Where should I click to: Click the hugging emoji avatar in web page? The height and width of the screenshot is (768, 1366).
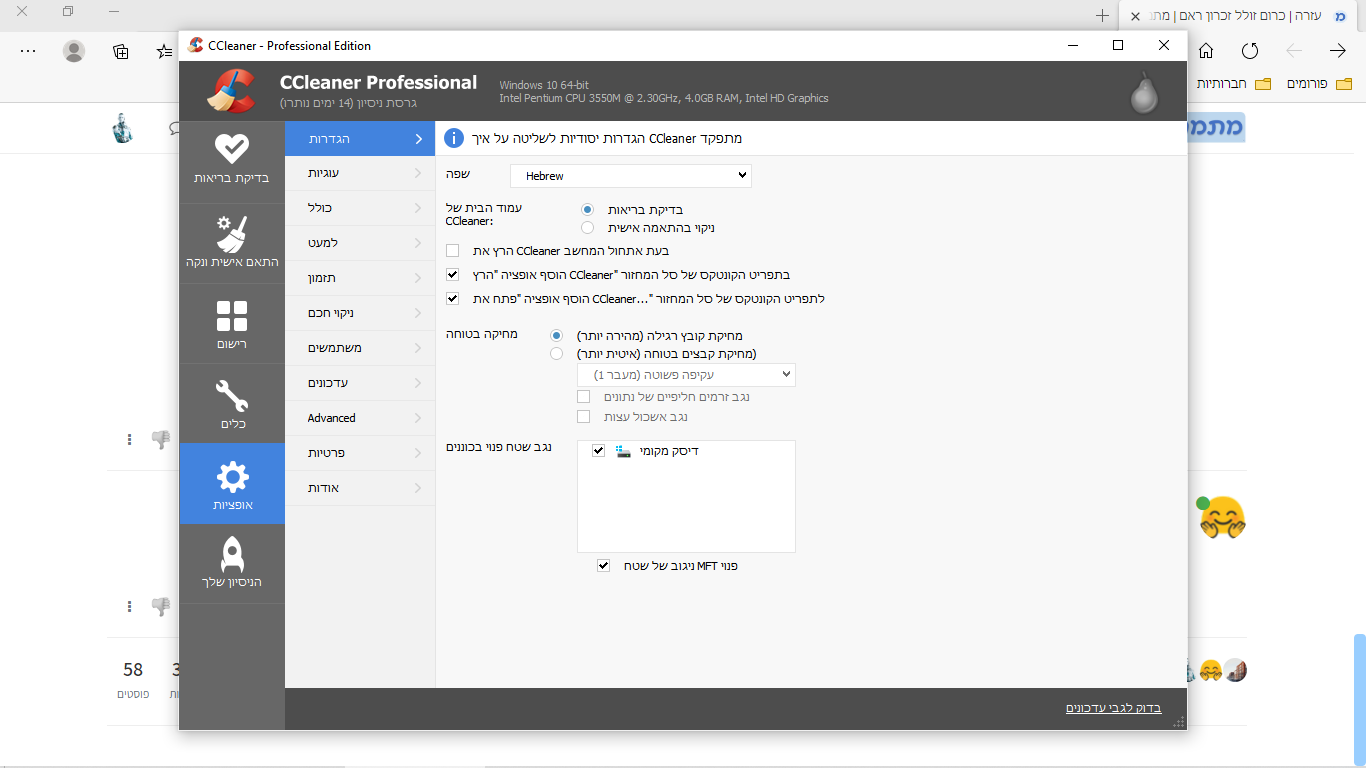(1222, 517)
